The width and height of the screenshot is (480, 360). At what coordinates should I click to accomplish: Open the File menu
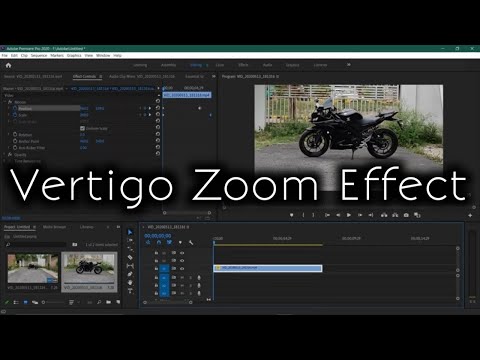[x=5, y=55]
